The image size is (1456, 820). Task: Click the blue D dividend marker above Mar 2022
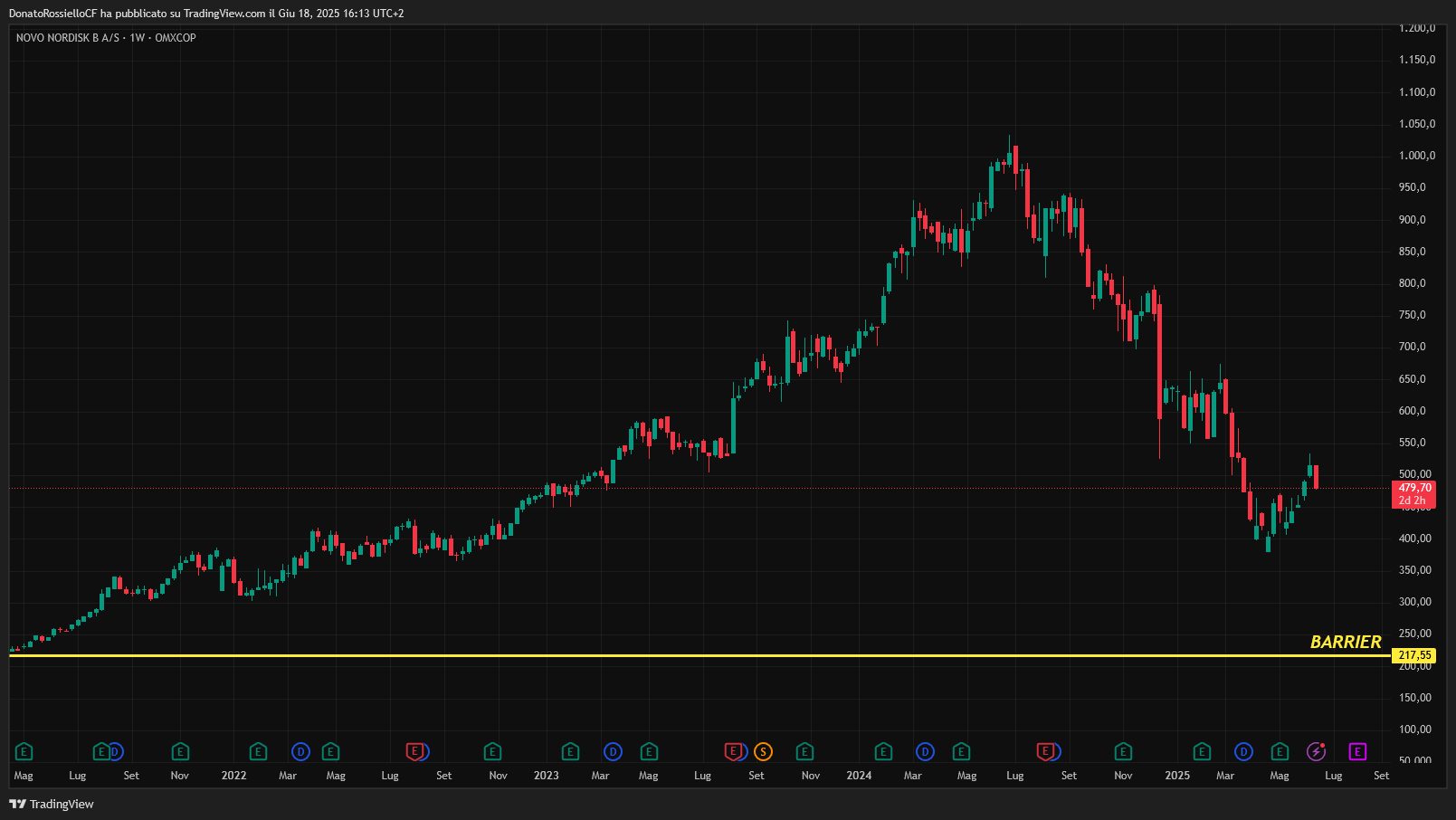tap(300, 751)
